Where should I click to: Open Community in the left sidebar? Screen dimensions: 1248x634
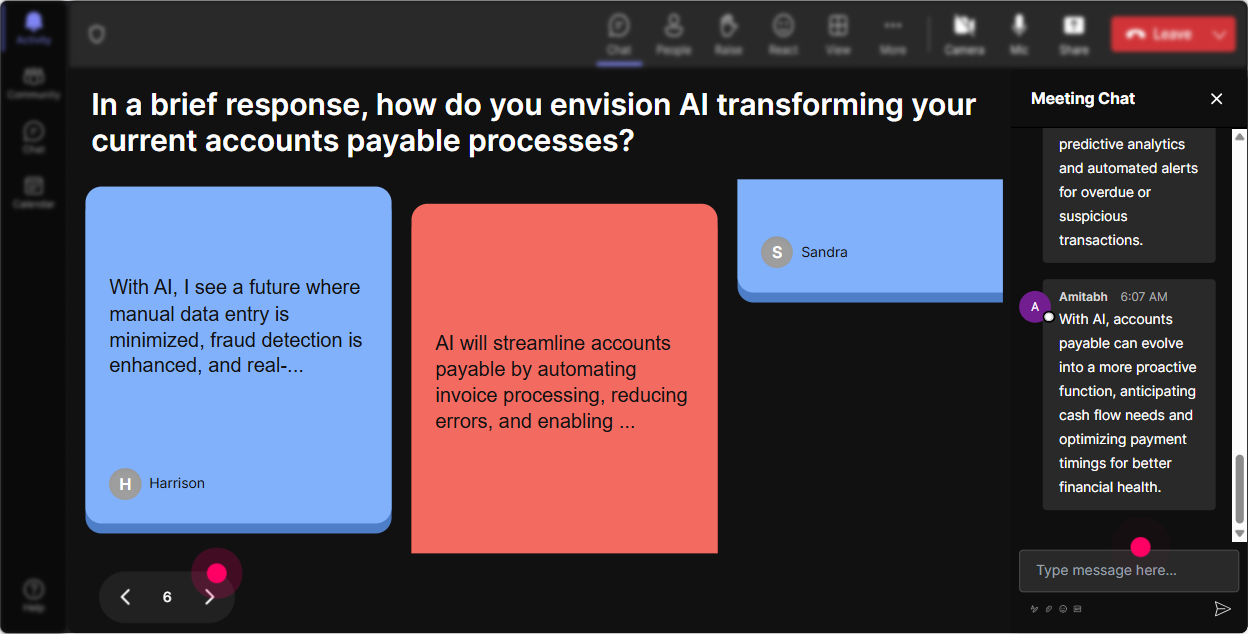(34, 84)
